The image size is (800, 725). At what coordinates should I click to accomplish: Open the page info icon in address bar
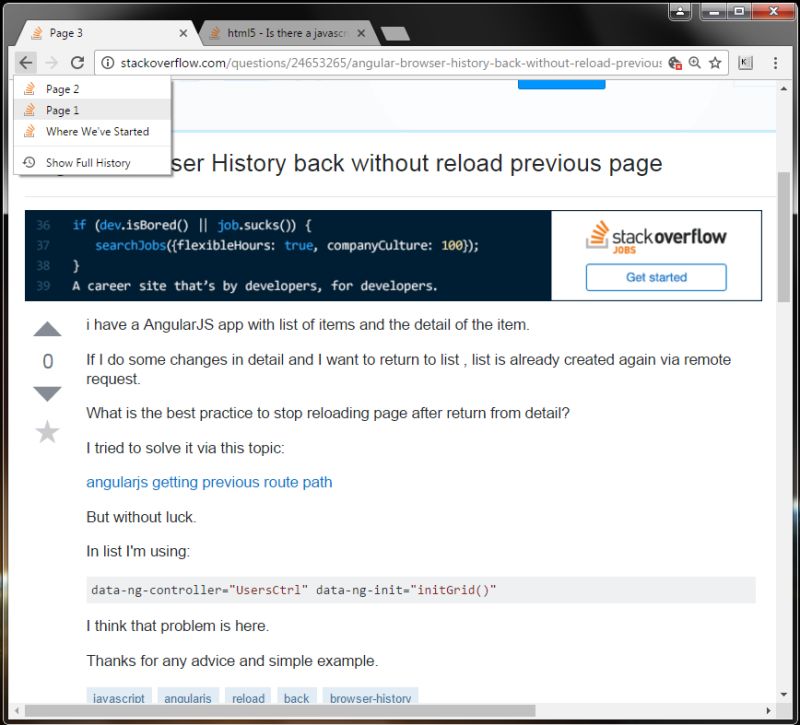coord(106,62)
